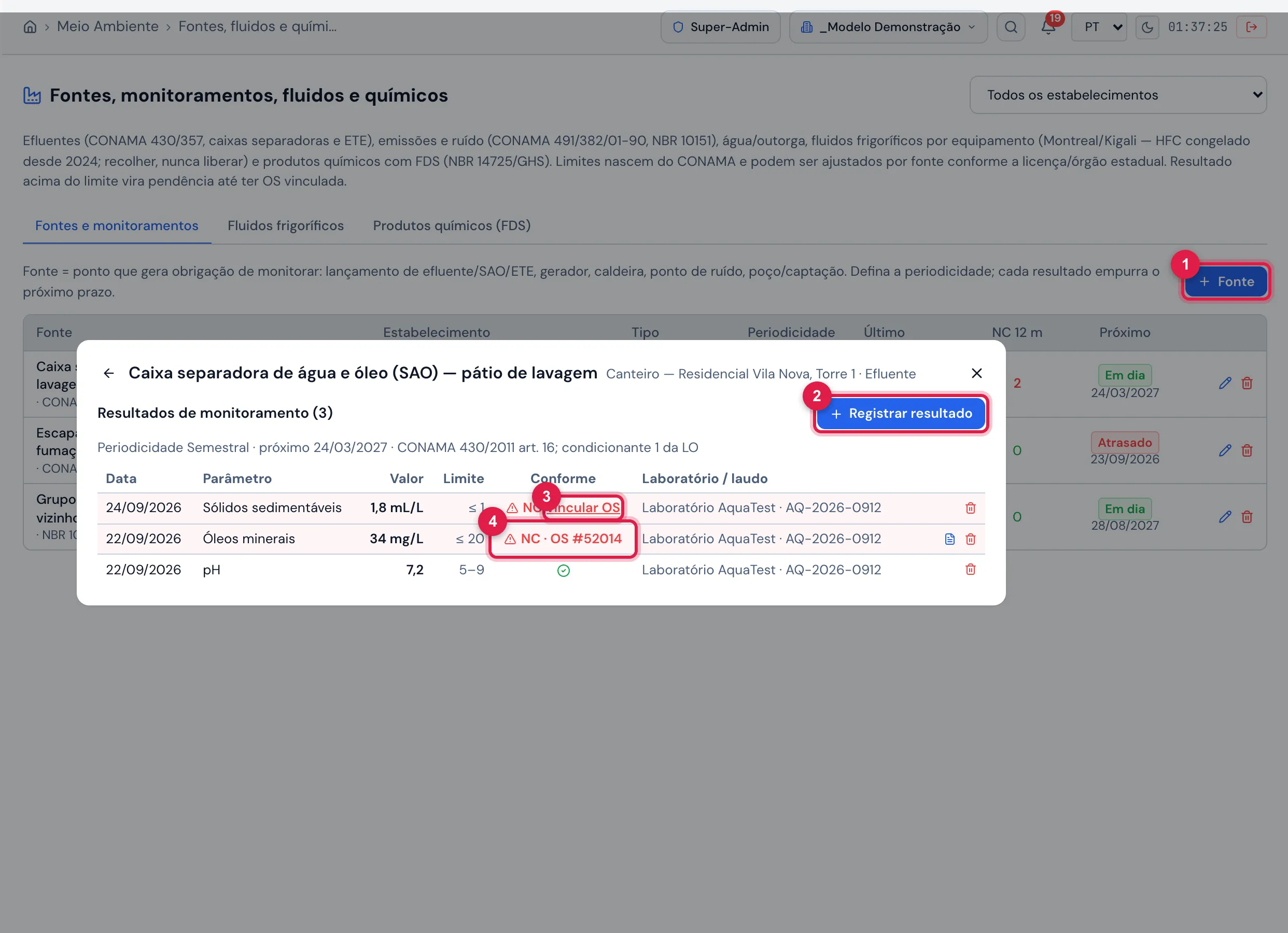
Task: Click the Super-Admin badge button
Action: 720,26
